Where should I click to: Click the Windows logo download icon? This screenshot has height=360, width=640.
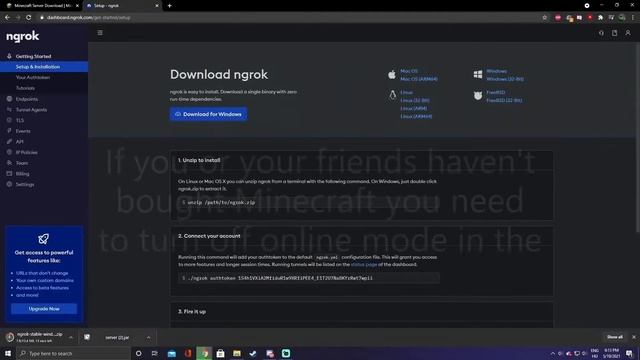click(x=478, y=74)
